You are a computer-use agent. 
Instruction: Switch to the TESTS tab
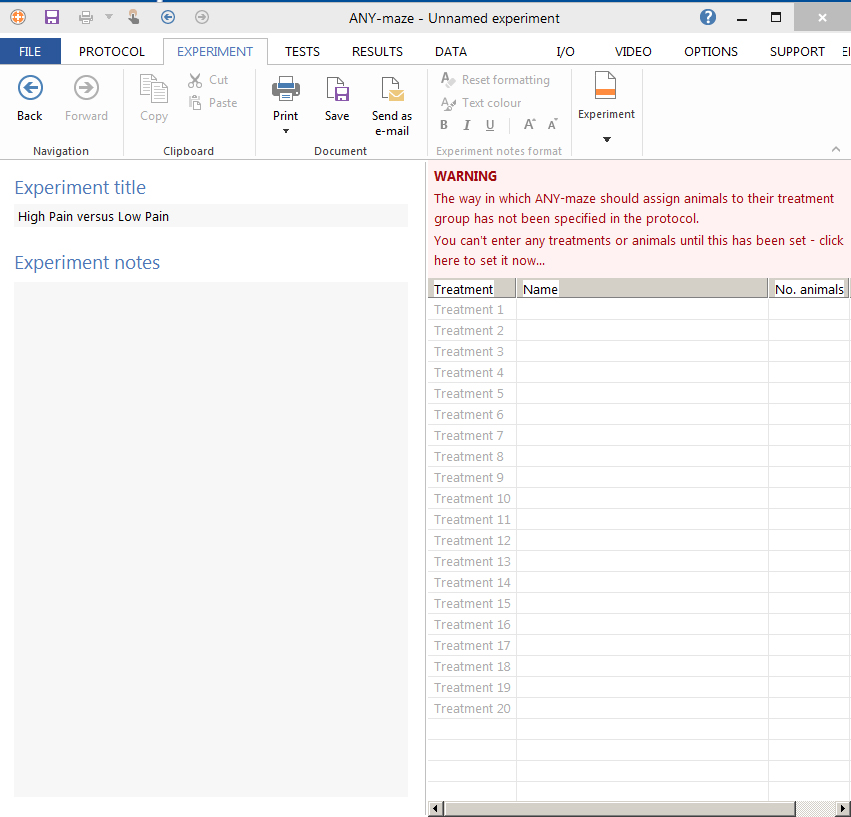[302, 52]
